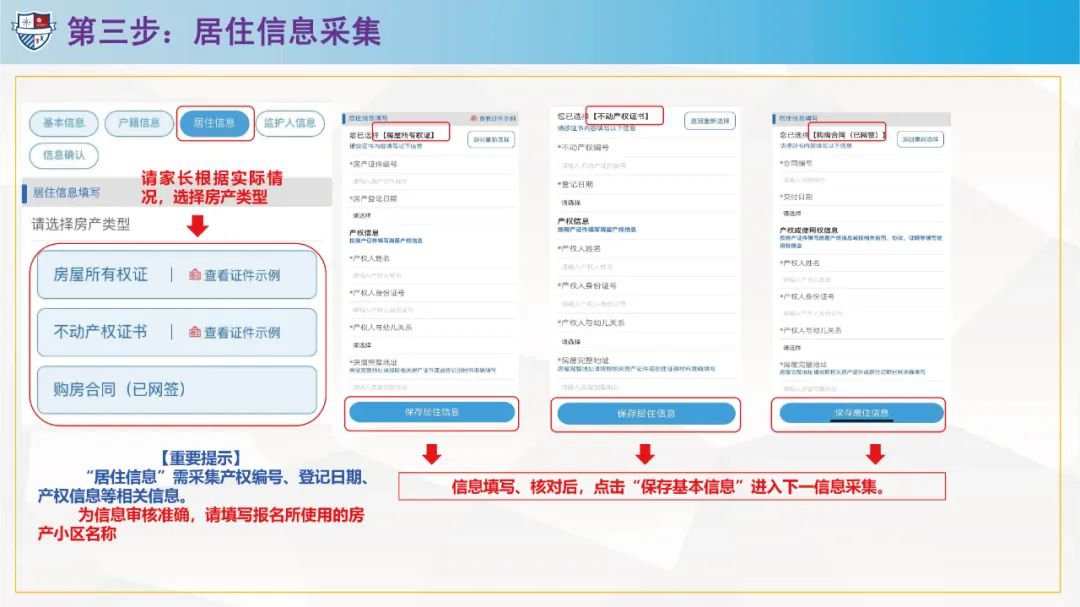Open the 登记日期 selector in 不动产权证书 form
This screenshot has width=1080, height=607.
646,203
